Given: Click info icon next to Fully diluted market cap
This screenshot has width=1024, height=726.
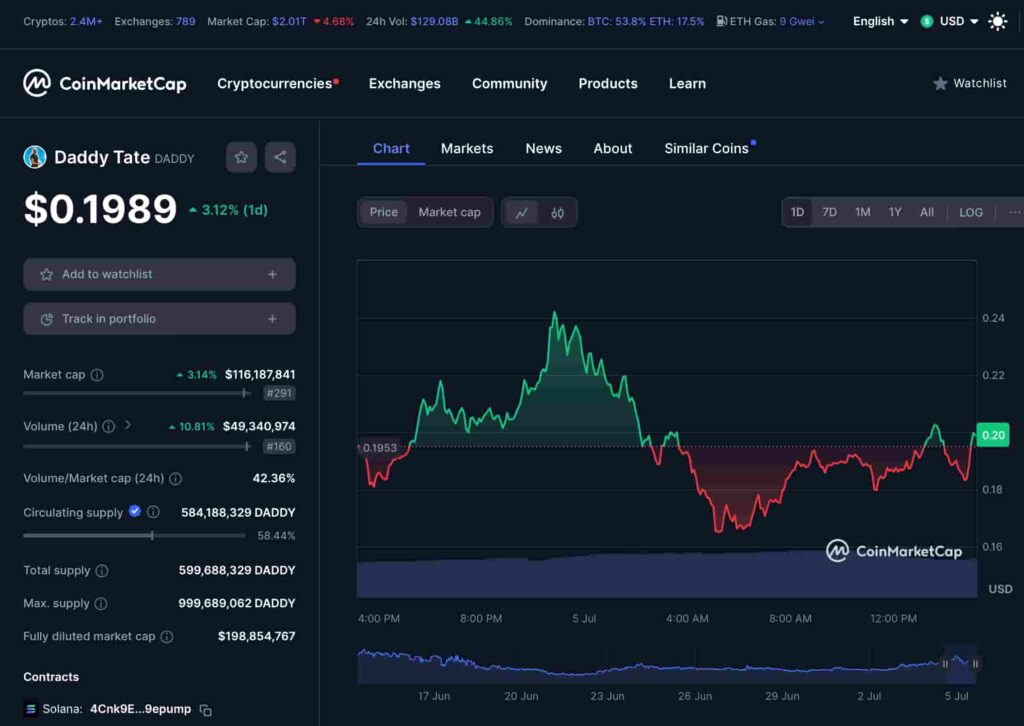Looking at the screenshot, I should pyautogui.click(x=167, y=637).
